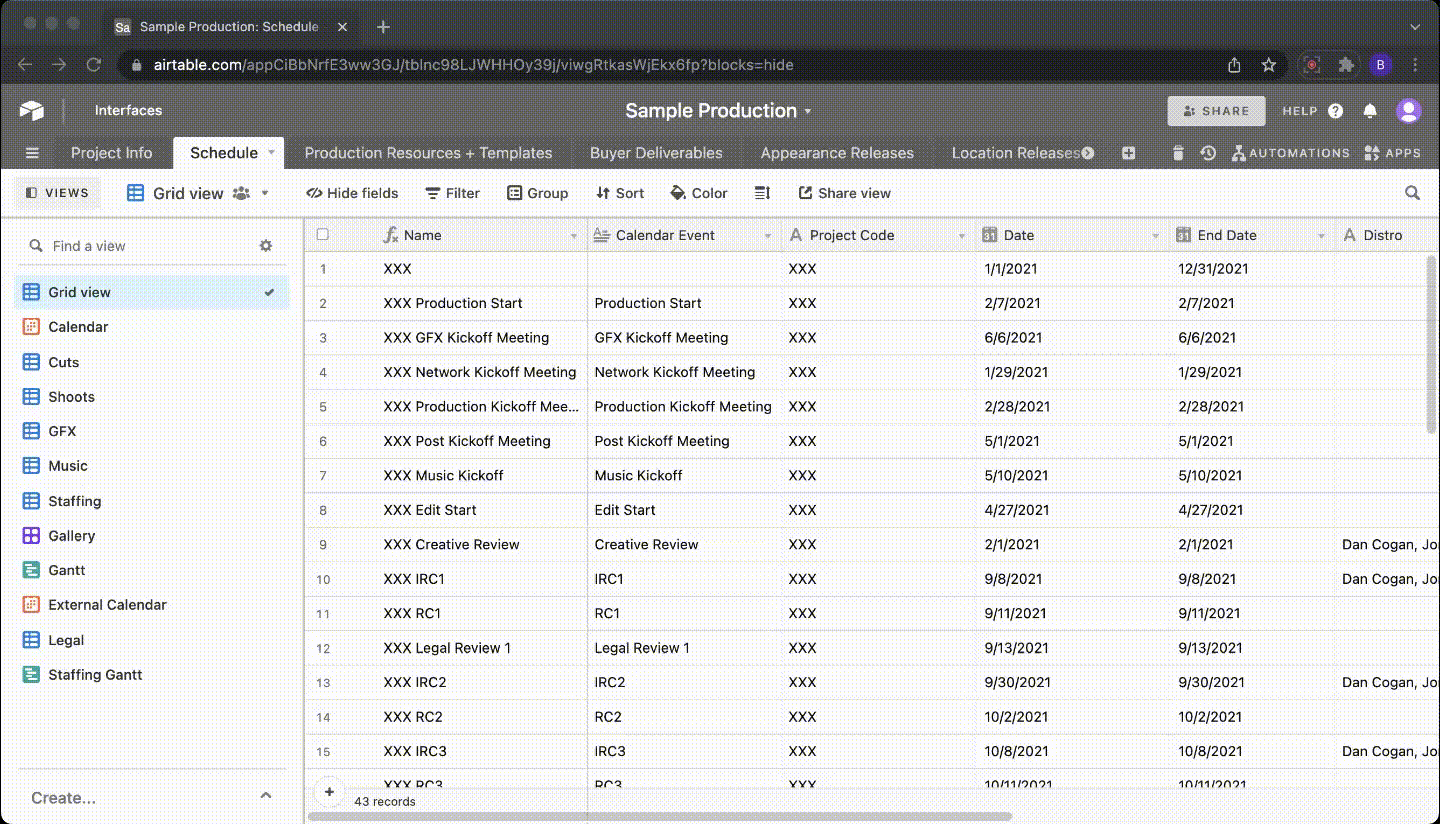Open the notifications bell
This screenshot has width=1440, height=824.
(x=1370, y=111)
